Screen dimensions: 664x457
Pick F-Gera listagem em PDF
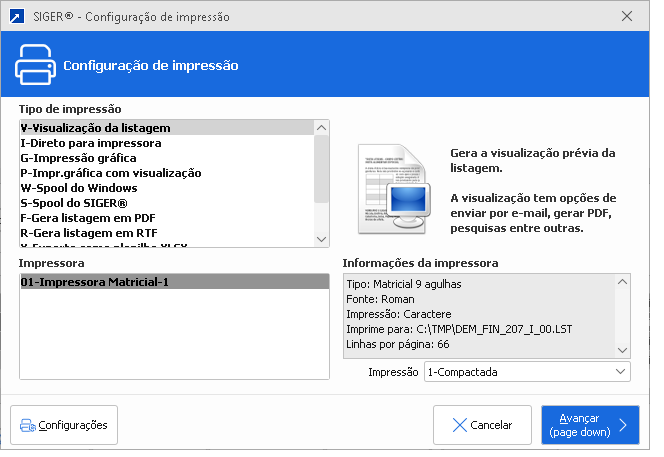pos(167,218)
